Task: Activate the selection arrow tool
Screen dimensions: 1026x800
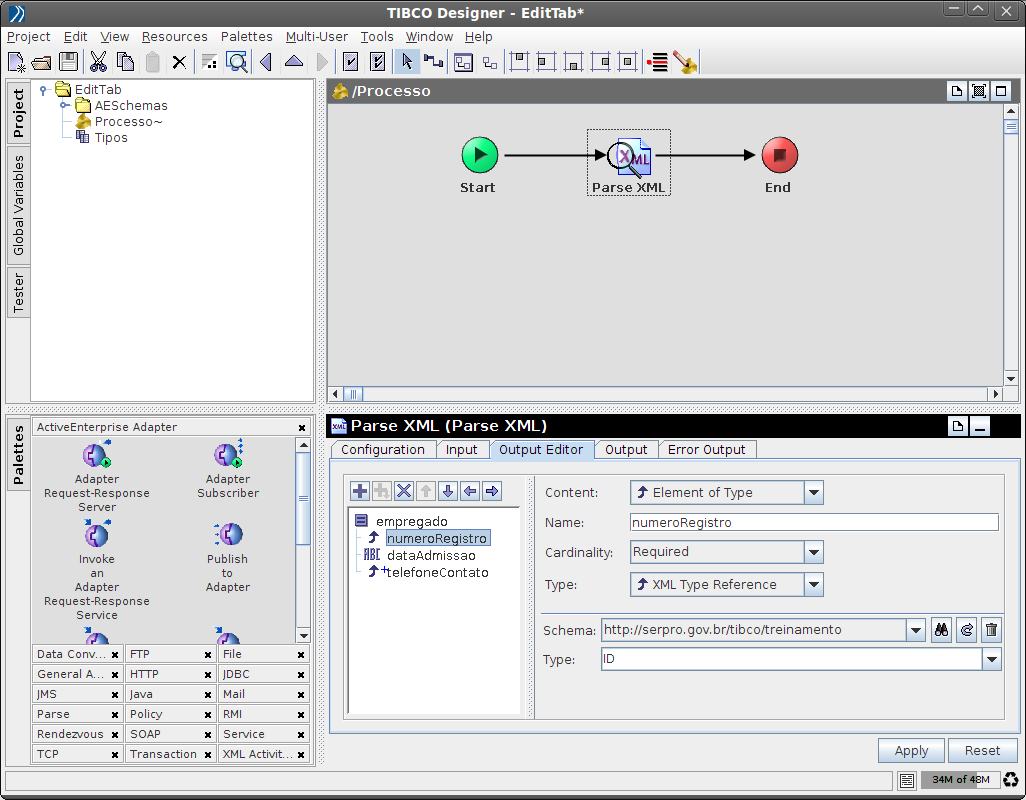Action: click(407, 62)
